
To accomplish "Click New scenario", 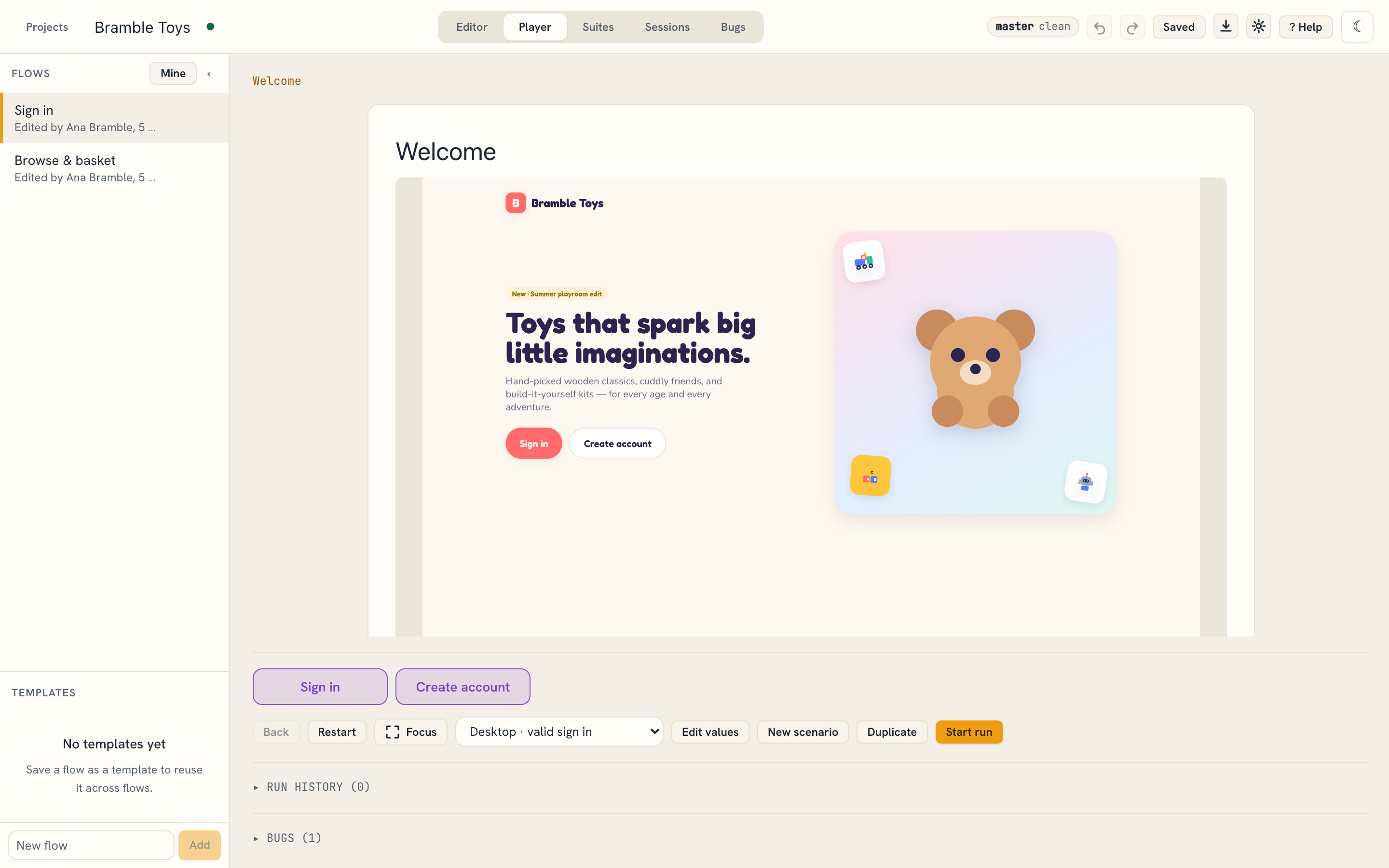I will point(803,732).
